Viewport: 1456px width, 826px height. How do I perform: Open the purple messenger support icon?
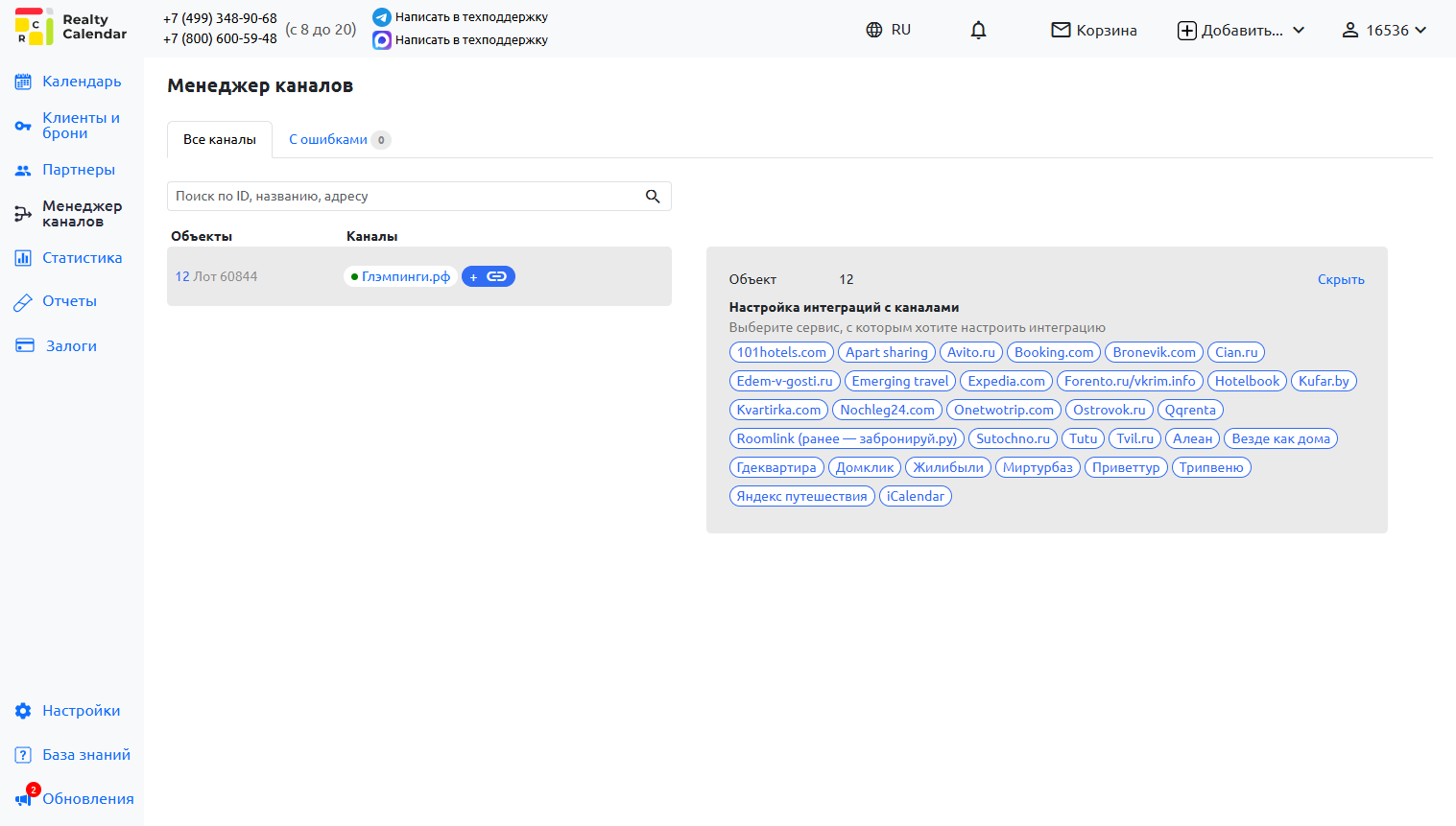coord(382,40)
